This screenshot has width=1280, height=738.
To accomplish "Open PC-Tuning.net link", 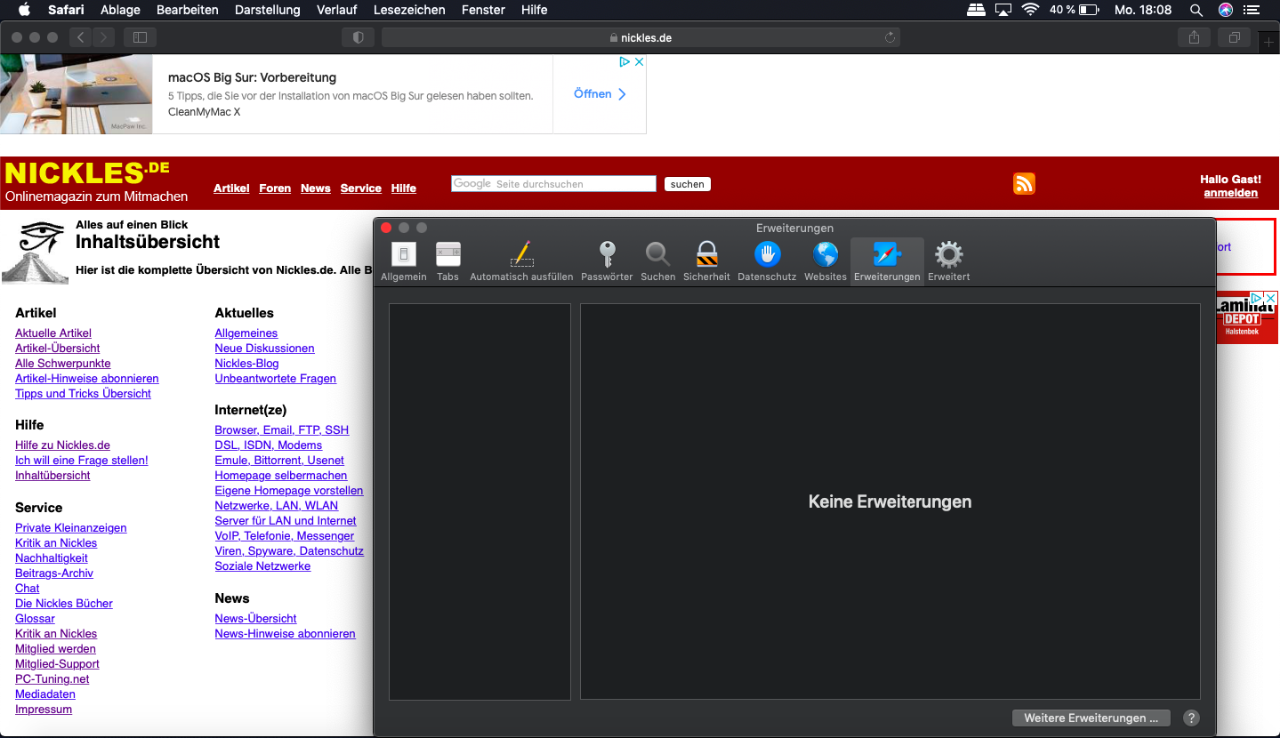I will tap(52, 679).
